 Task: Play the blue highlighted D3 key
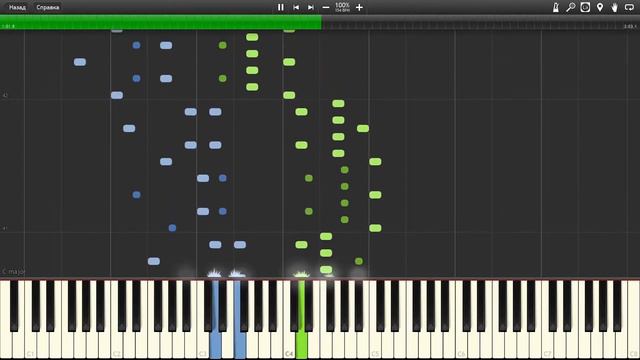tap(215, 345)
